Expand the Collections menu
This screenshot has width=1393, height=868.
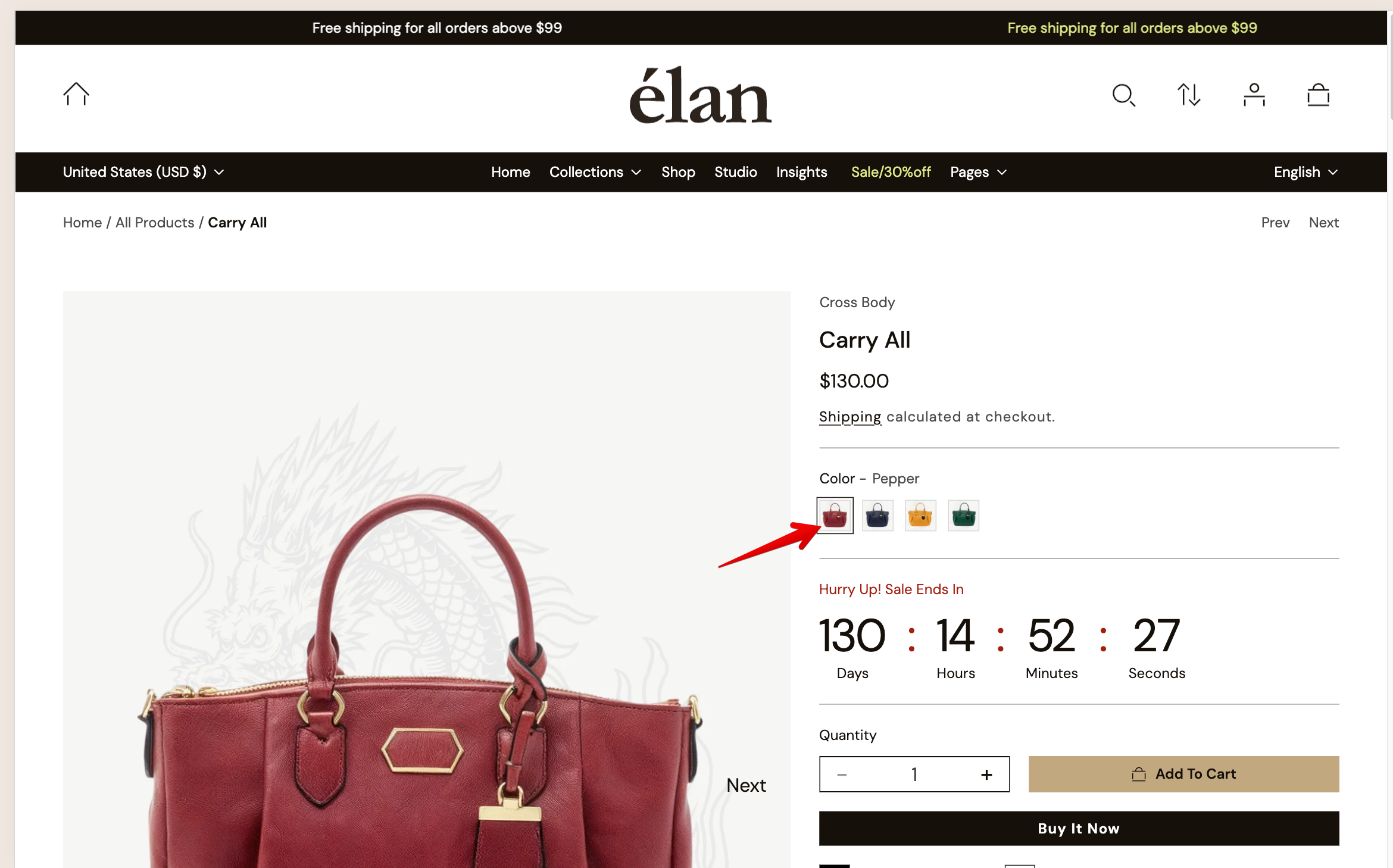[x=595, y=172]
